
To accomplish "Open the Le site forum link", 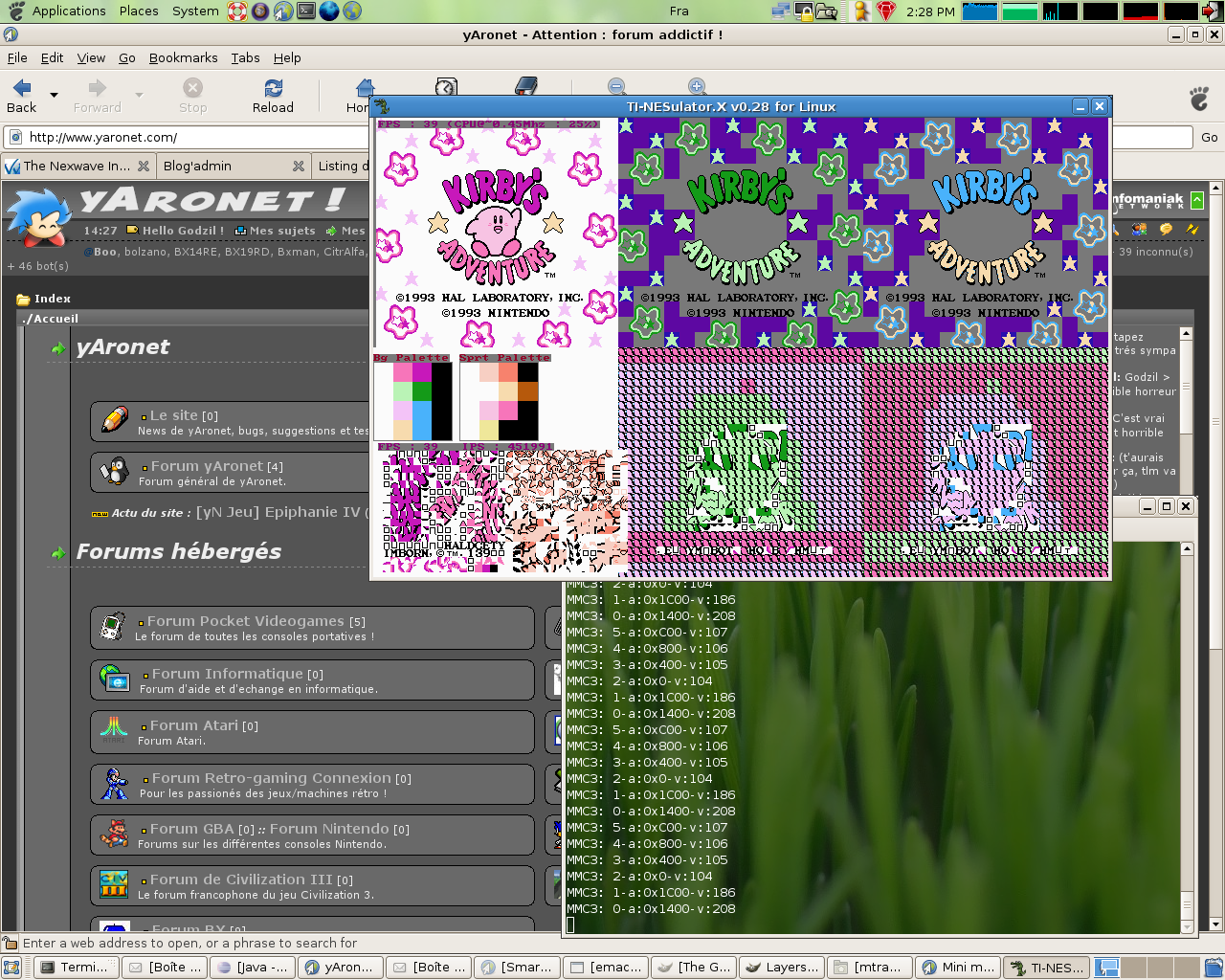I will (x=173, y=415).
